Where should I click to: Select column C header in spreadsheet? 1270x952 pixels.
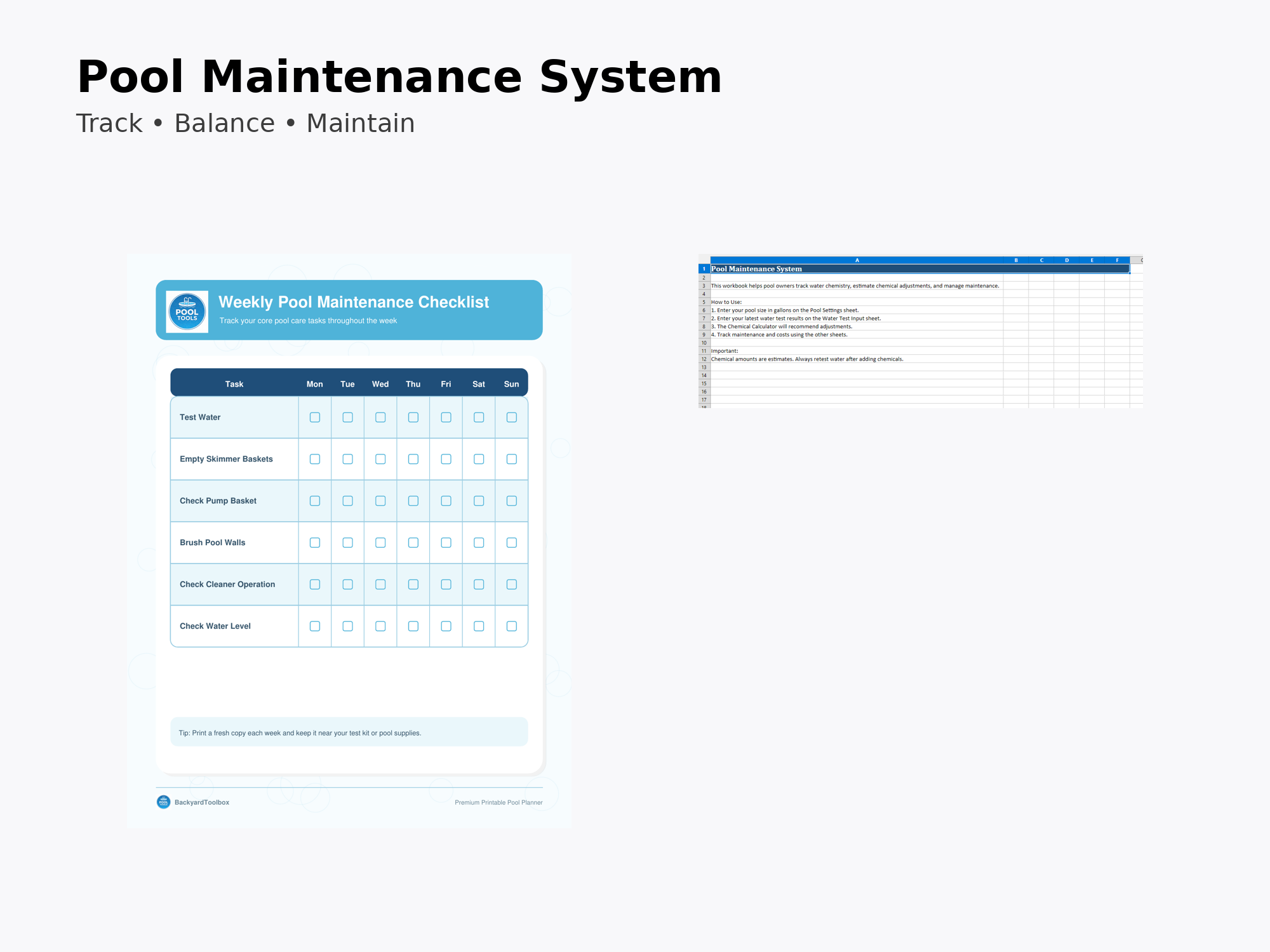tap(1041, 260)
